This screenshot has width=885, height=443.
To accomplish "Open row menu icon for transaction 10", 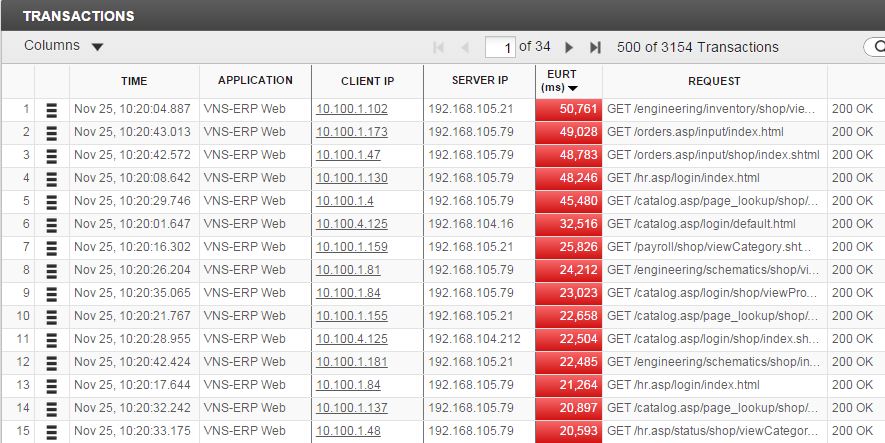I will point(51,317).
